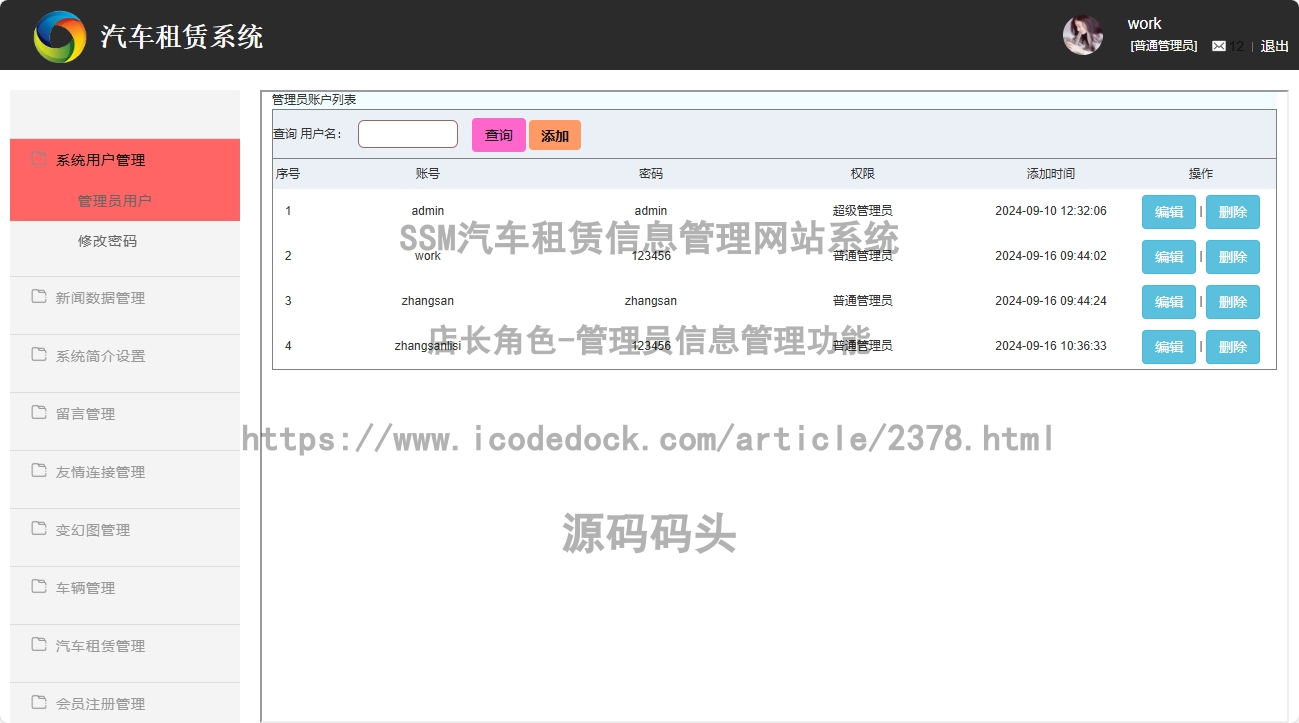
Task: Click the folder icon beside 汽车租赁管理
Action: click(39, 644)
